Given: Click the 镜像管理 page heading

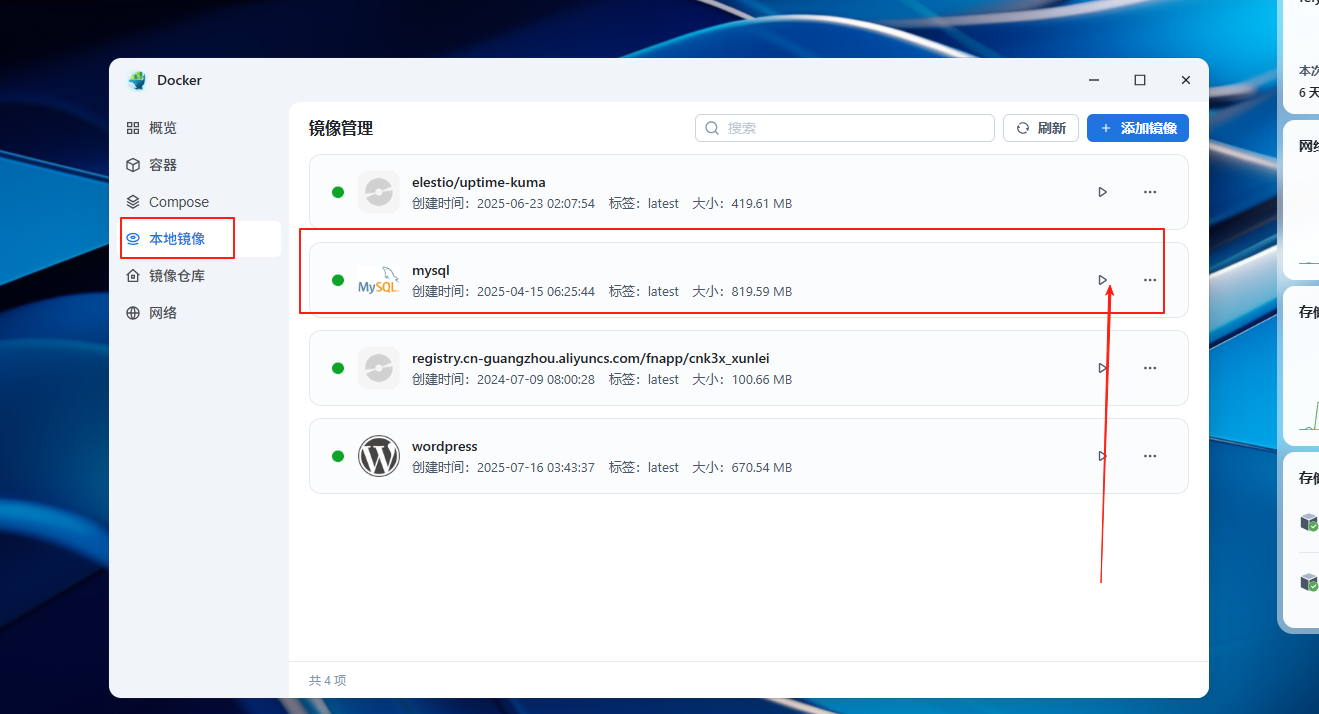Looking at the screenshot, I should pos(341,128).
